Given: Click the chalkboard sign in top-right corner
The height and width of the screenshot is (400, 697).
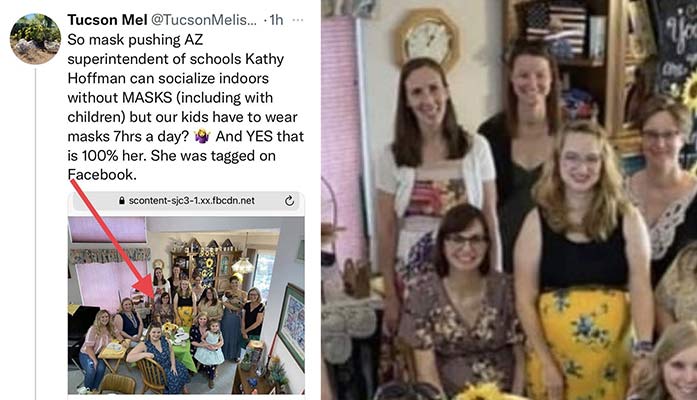Looking at the screenshot, I should 675,49.
